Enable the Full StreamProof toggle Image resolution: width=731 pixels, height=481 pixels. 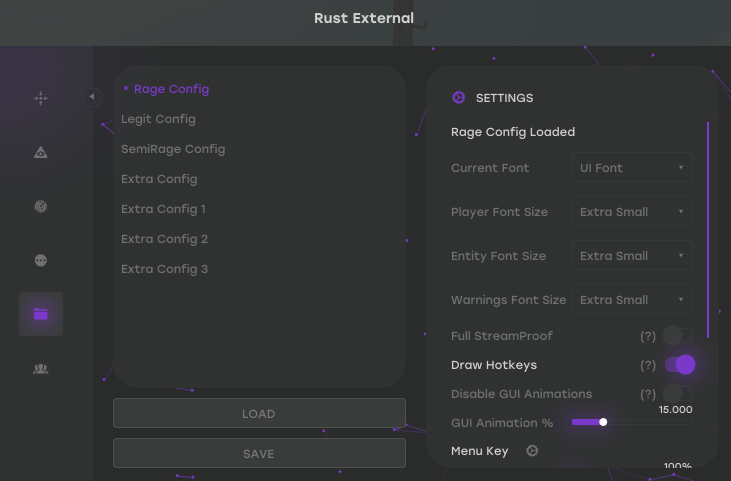(677, 336)
